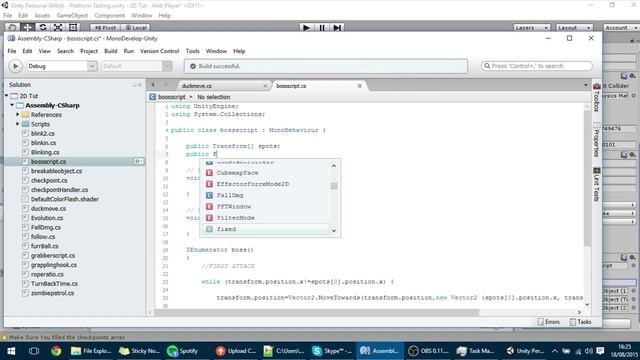The height and width of the screenshot is (360, 640).
Task: Select the Unity Hand tool
Action: point(12,27)
